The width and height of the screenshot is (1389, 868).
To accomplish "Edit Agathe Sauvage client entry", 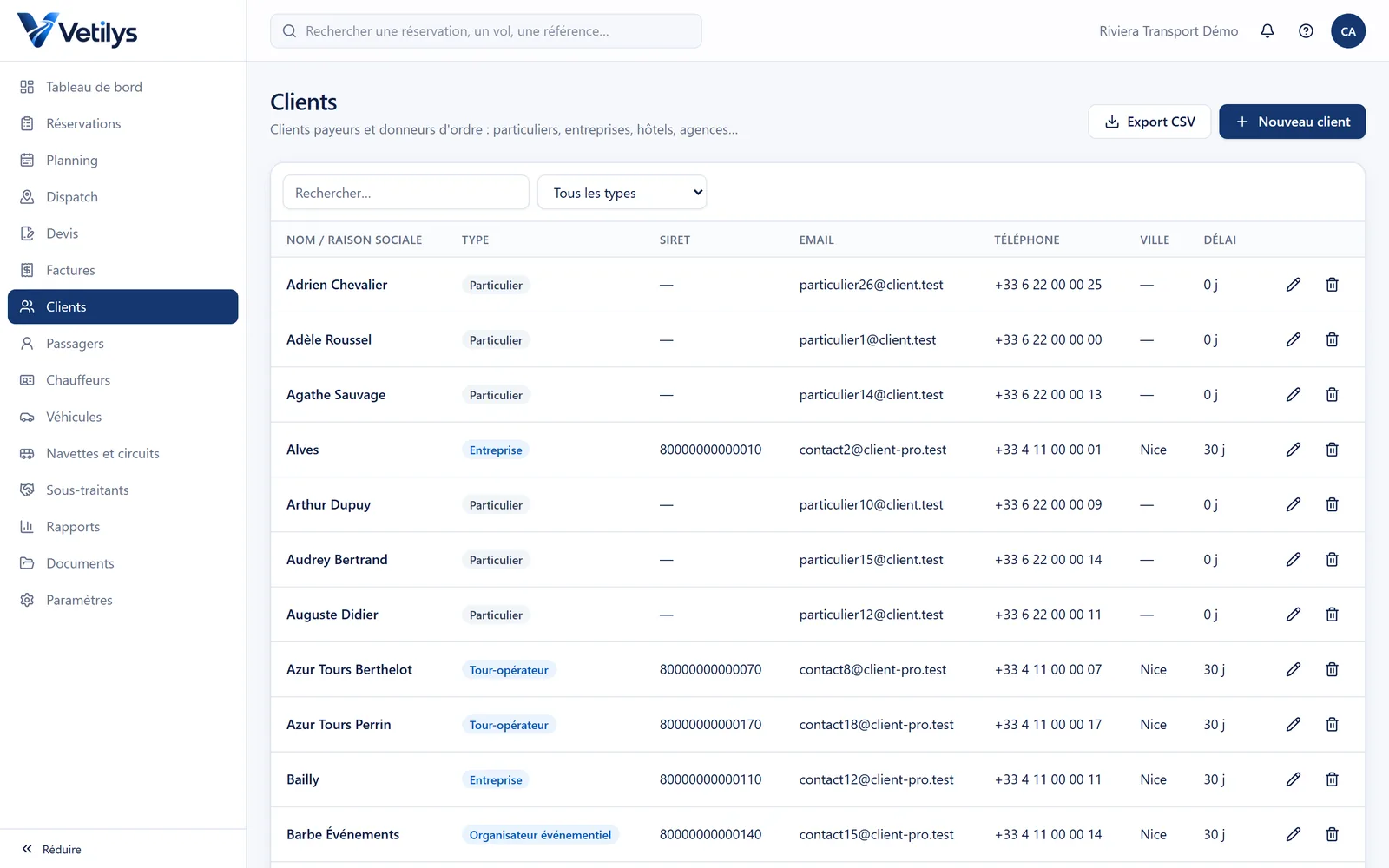I will point(1294,395).
